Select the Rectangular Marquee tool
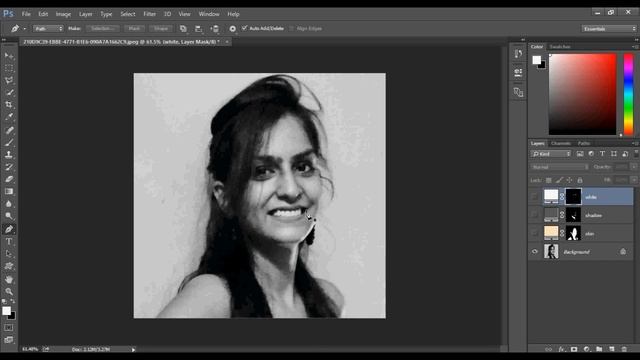Viewport: 640px width, 360px height. 9,68
